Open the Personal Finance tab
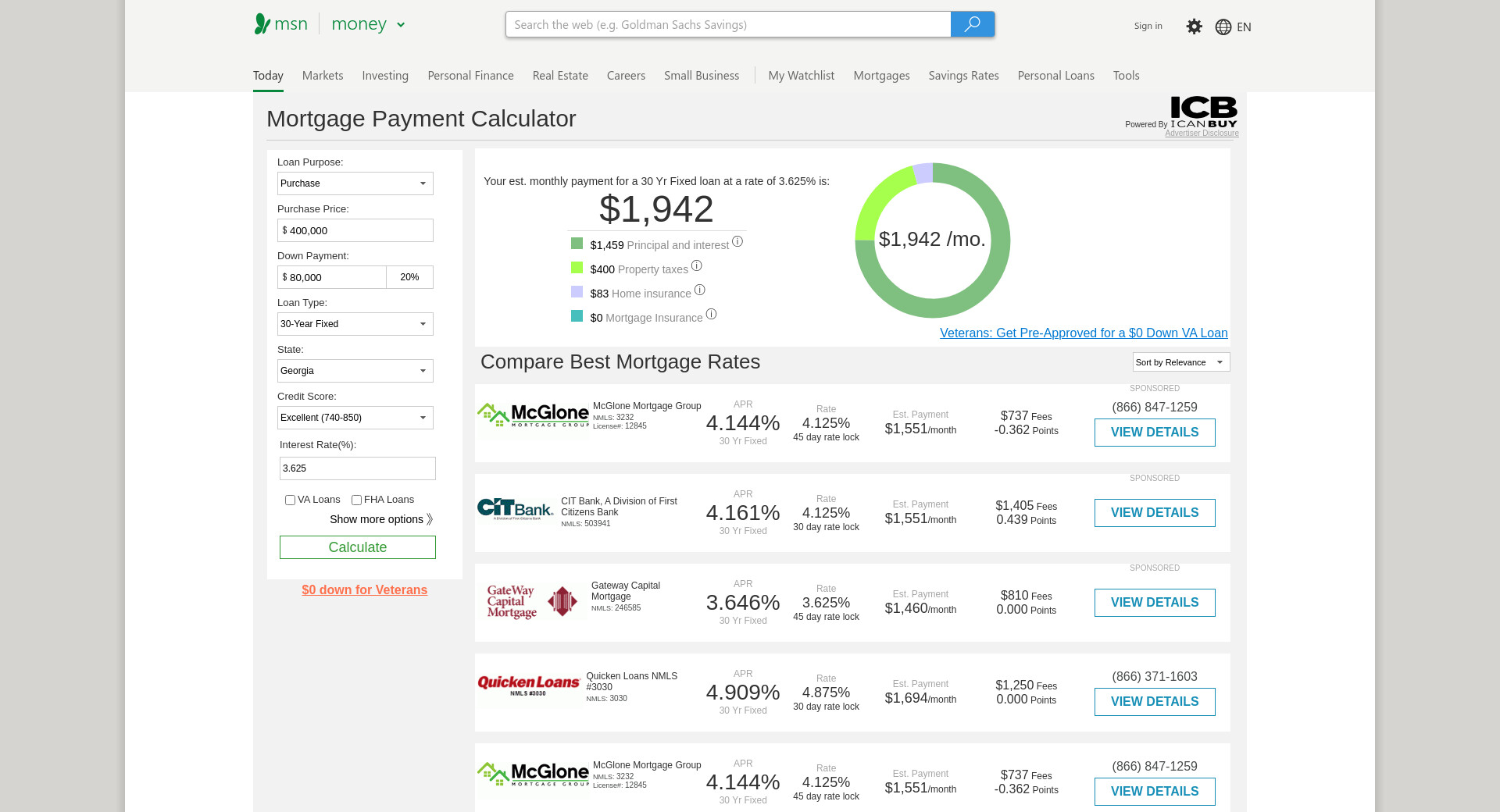This screenshot has height=812, width=1500. (470, 76)
